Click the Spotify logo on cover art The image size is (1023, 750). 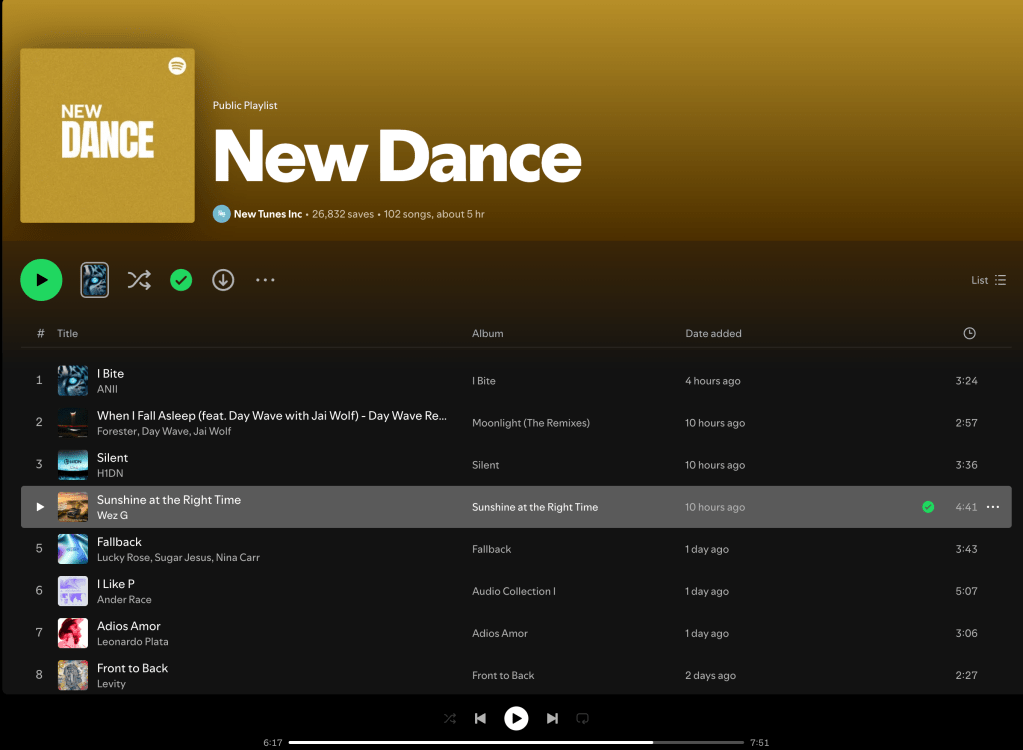tap(177, 66)
